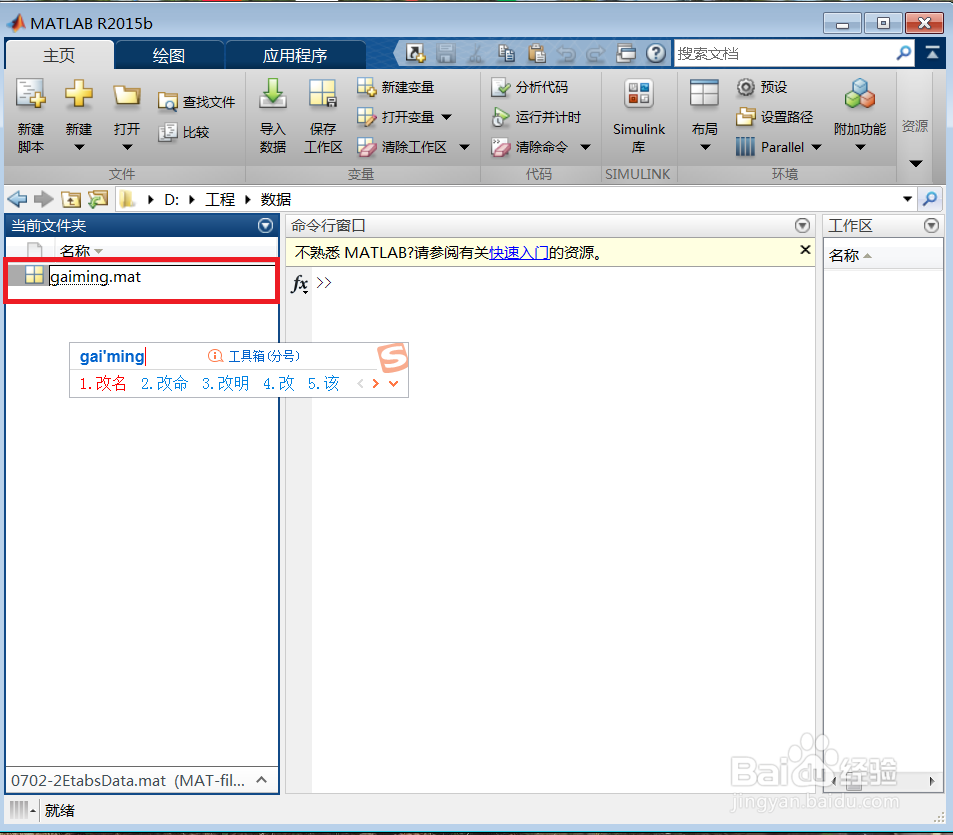Click Find Files (查找文件)

196,102
